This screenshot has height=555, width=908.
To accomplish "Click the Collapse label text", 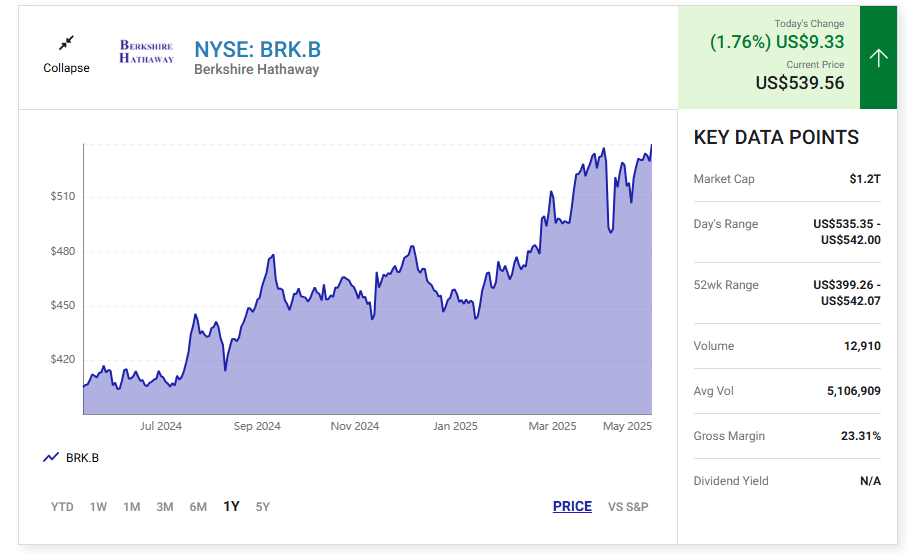I will coord(67,68).
